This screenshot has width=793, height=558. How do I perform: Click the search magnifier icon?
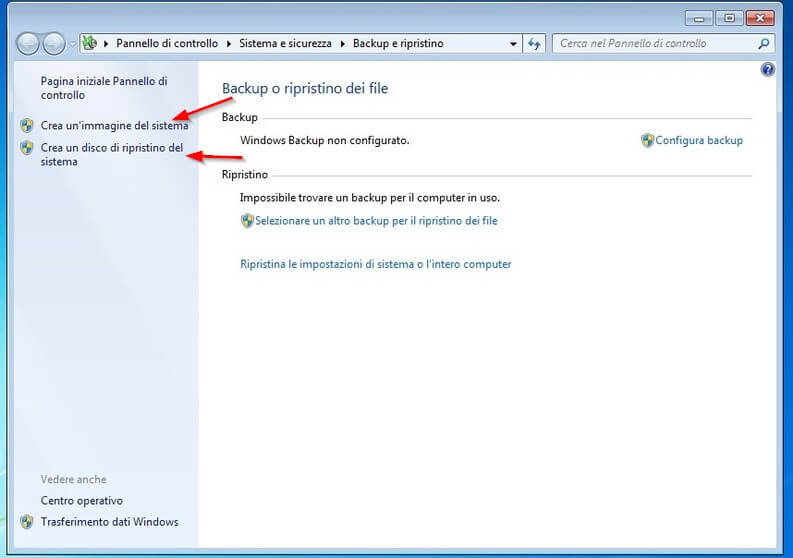(x=764, y=44)
